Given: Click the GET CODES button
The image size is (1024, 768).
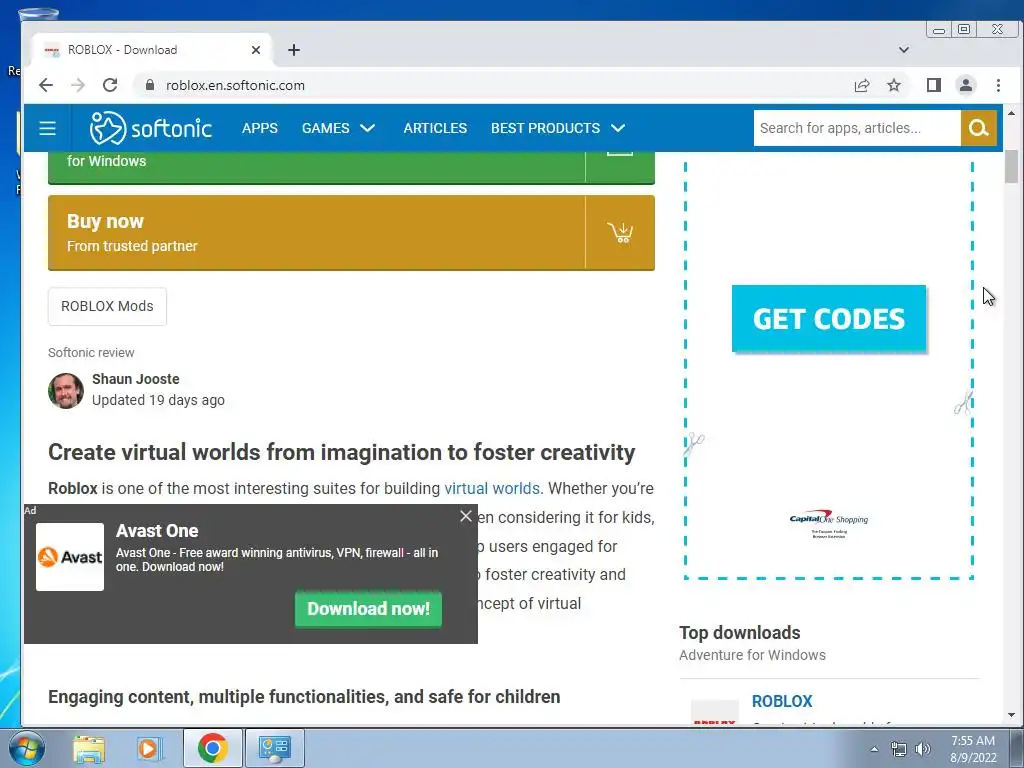Looking at the screenshot, I should point(829,319).
